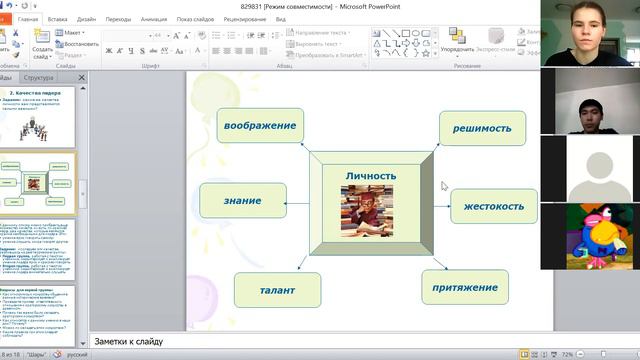Viewport: 640px width, 360px height.
Task: Toggle align text right
Action: point(238,51)
